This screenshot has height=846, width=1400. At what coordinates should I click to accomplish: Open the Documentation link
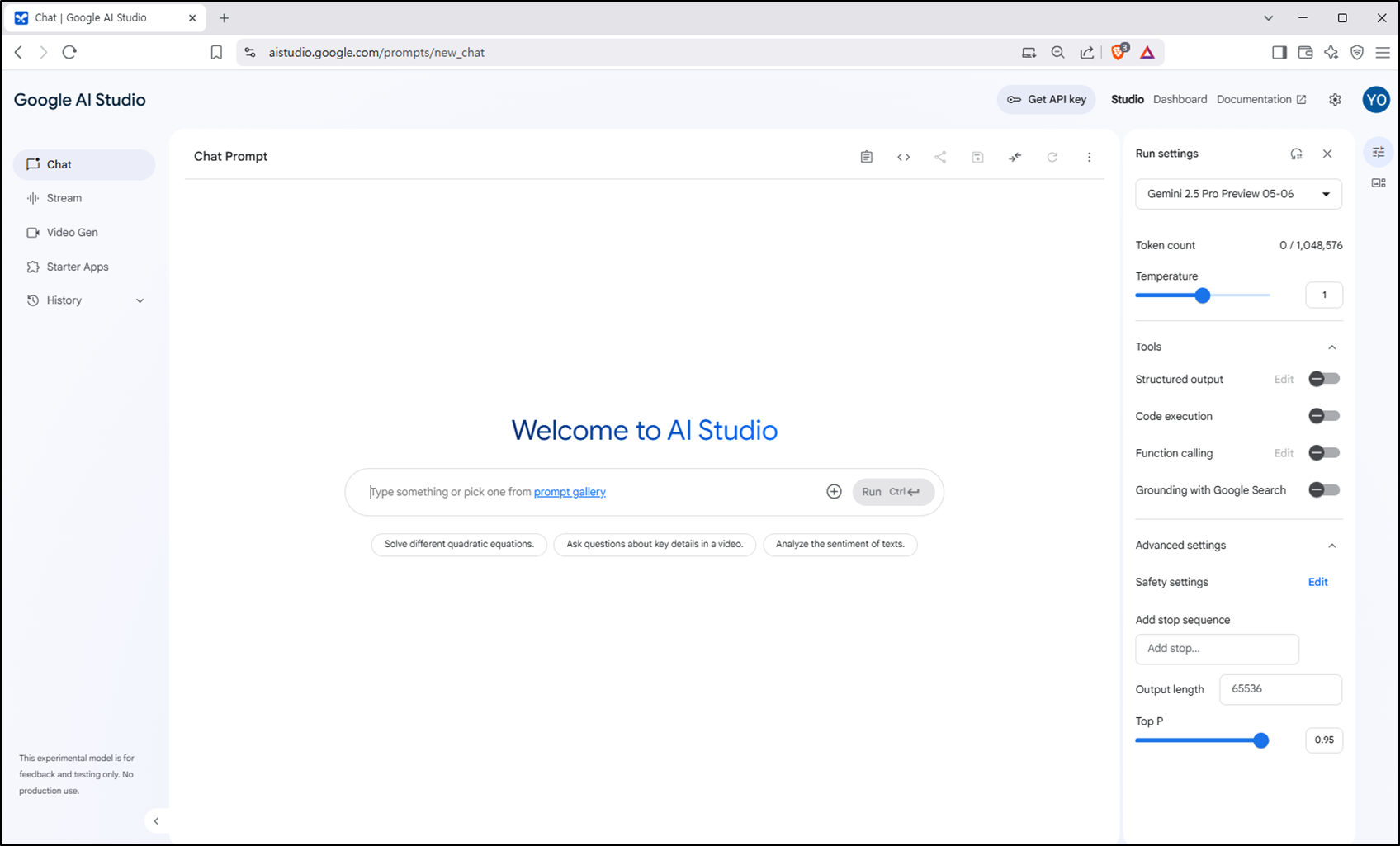(1260, 99)
